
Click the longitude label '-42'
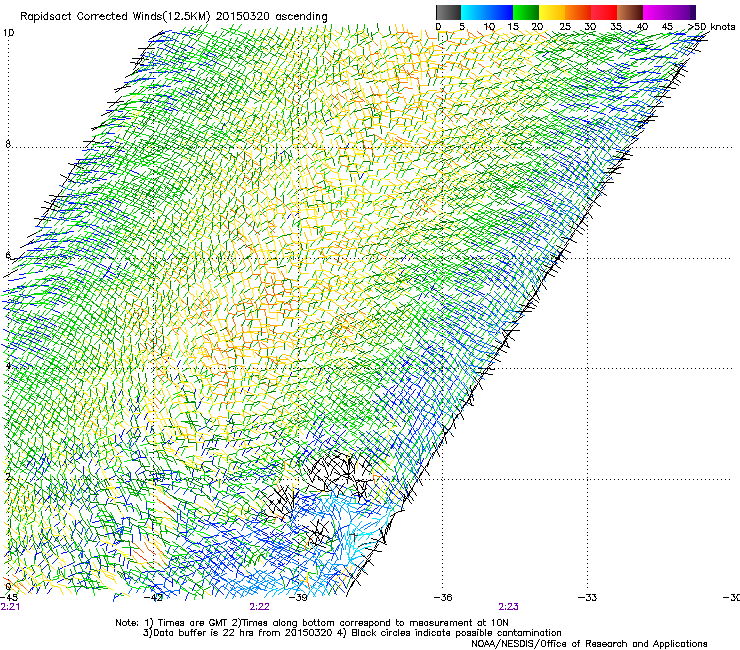(x=154, y=598)
